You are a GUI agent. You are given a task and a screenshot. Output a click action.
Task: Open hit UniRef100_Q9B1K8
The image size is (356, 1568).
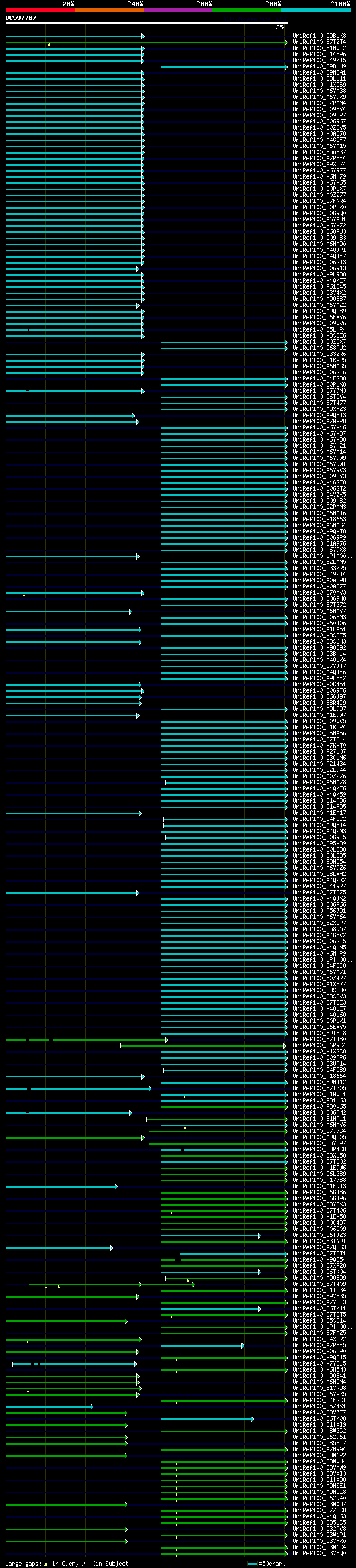pos(319,36)
